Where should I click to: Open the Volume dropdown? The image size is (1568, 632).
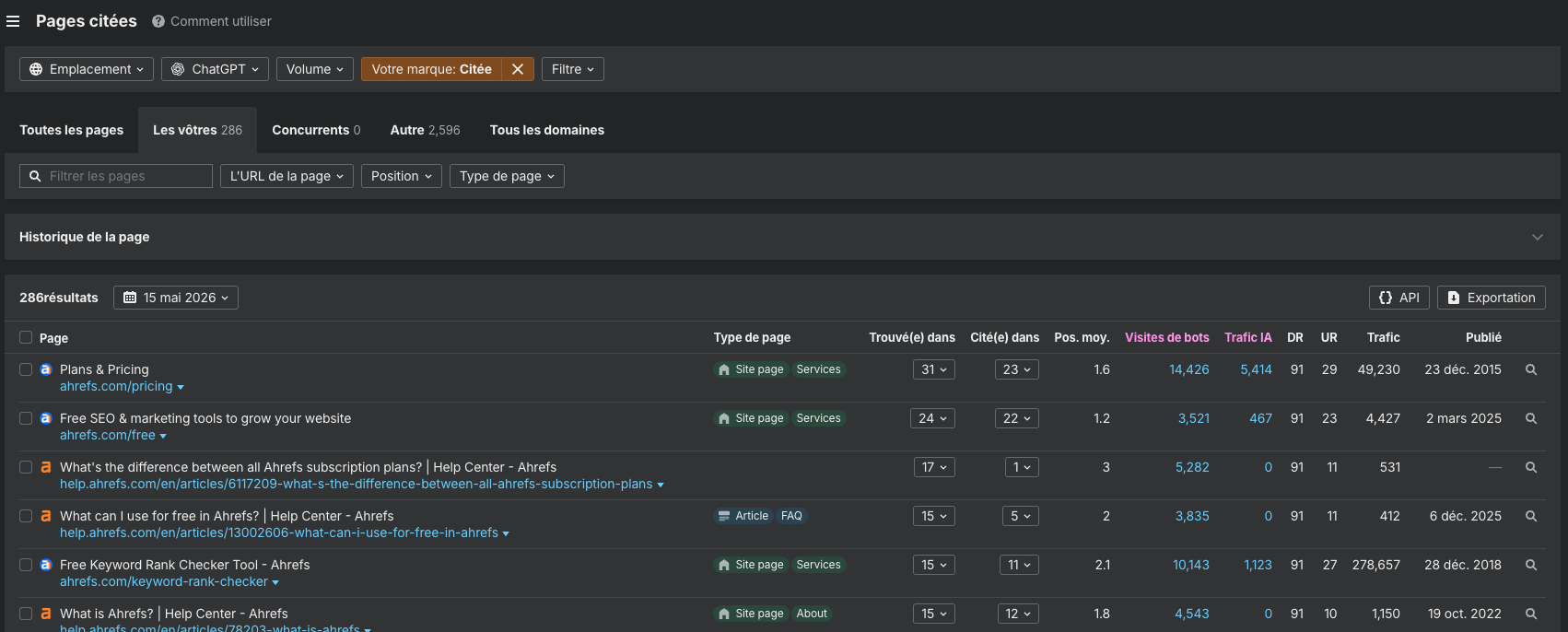(315, 69)
